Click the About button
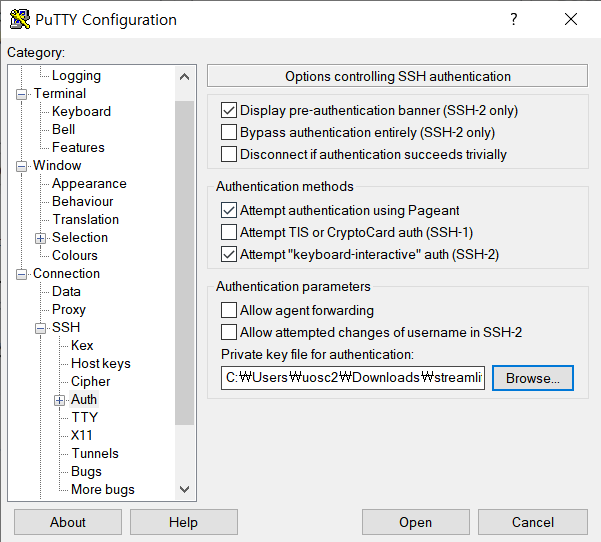Viewport: 601px width, 542px height. pyautogui.click(x=68, y=522)
